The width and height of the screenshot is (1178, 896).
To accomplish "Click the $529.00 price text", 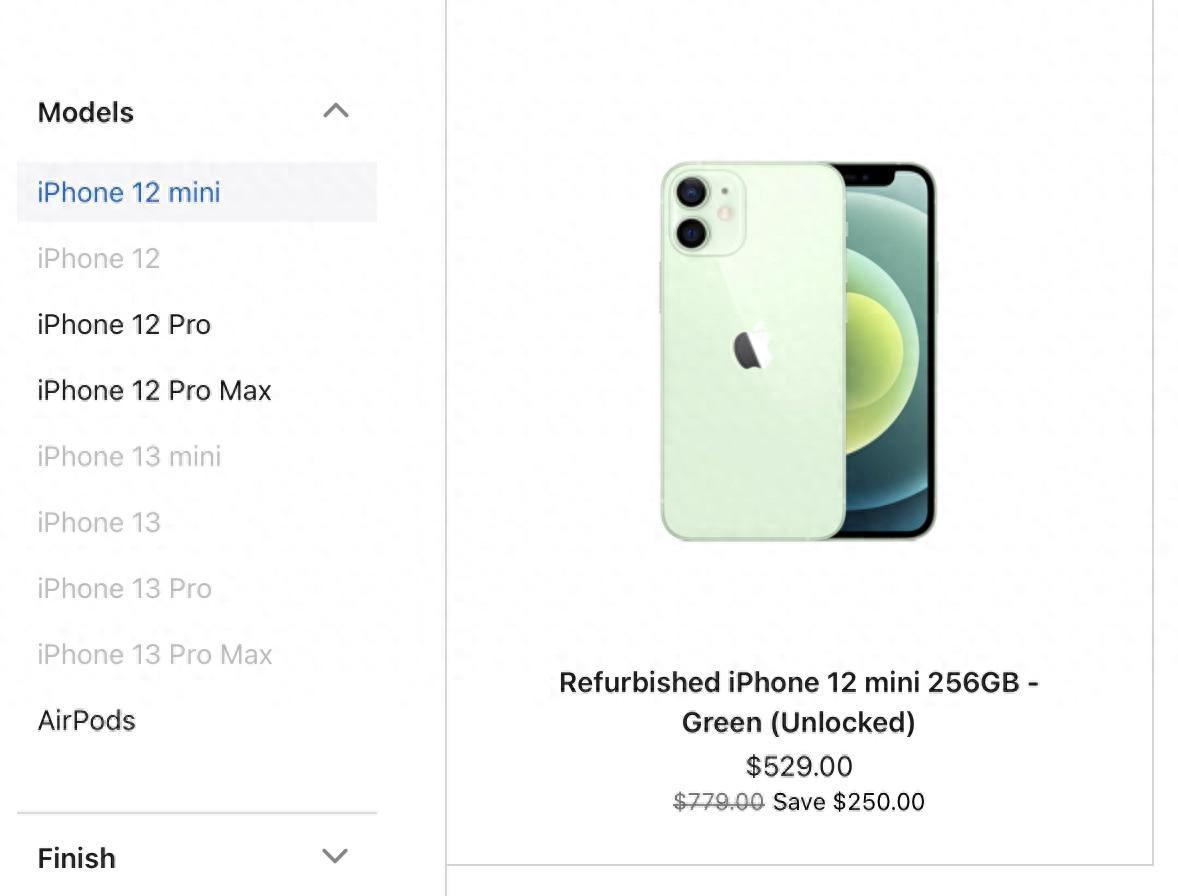I will [x=798, y=766].
